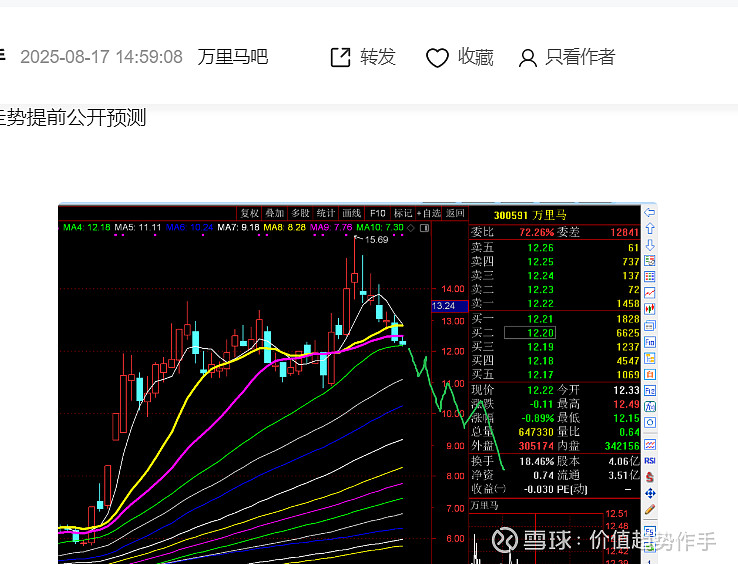The height and width of the screenshot is (564, 738).
Task: Switch to the intraday line chart icon
Action: tap(650, 293)
